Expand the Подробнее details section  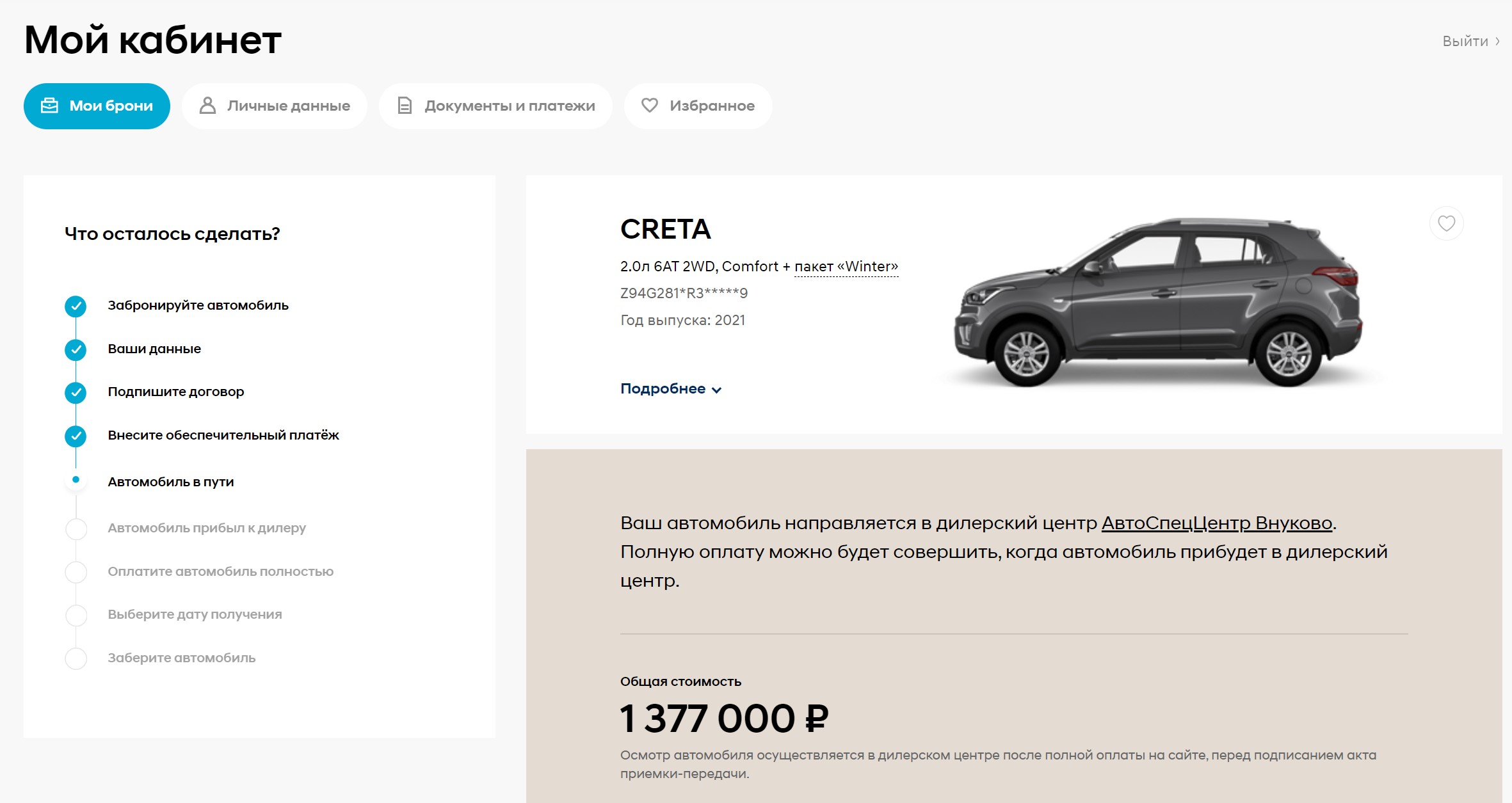(x=671, y=389)
